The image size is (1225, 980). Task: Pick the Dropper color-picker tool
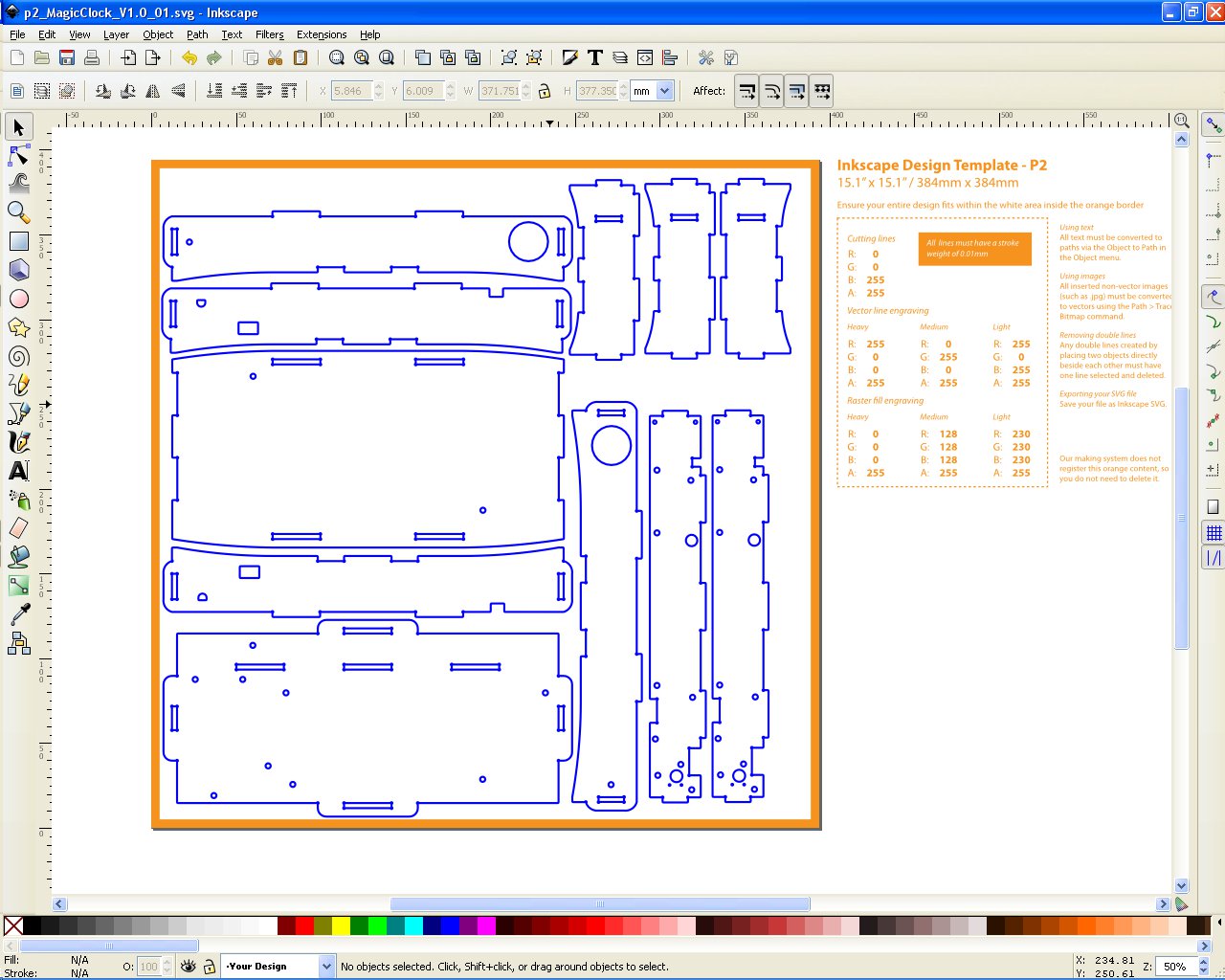click(x=17, y=613)
